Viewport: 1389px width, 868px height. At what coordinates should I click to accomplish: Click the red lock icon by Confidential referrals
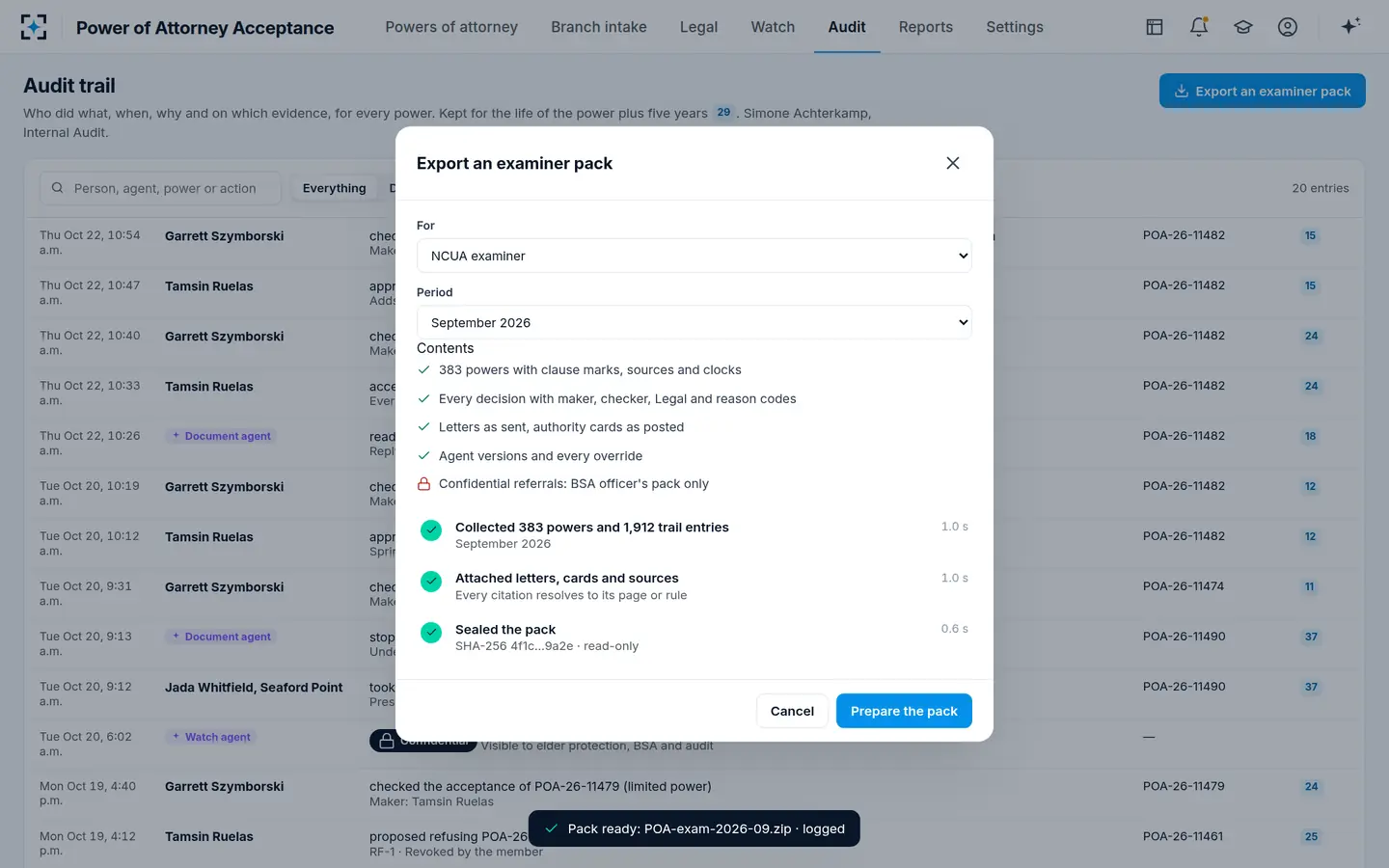(423, 484)
